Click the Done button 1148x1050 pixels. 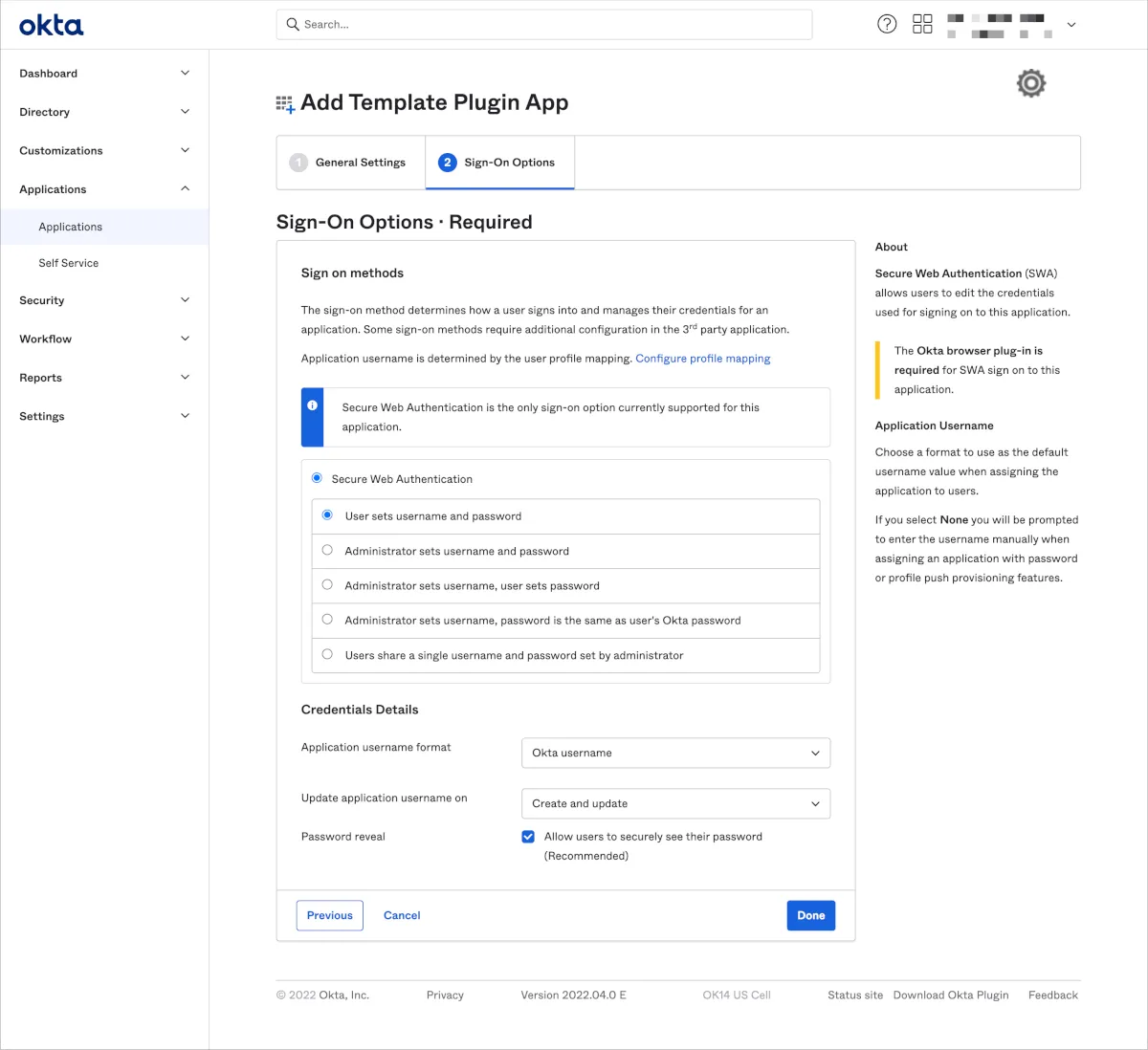(x=810, y=915)
